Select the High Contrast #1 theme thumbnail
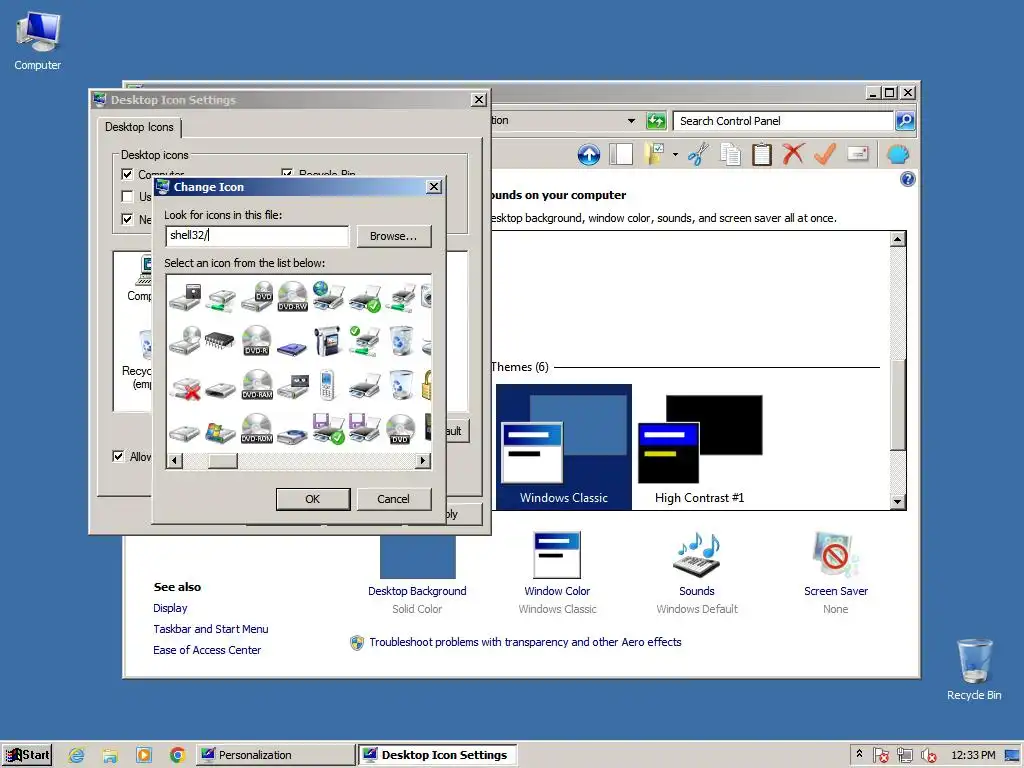 (700, 449)
